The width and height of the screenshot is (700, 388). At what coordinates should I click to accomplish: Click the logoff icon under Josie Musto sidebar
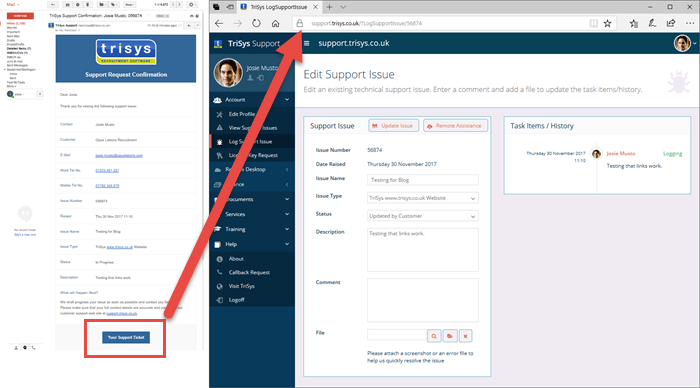click(x=260, y=78)
